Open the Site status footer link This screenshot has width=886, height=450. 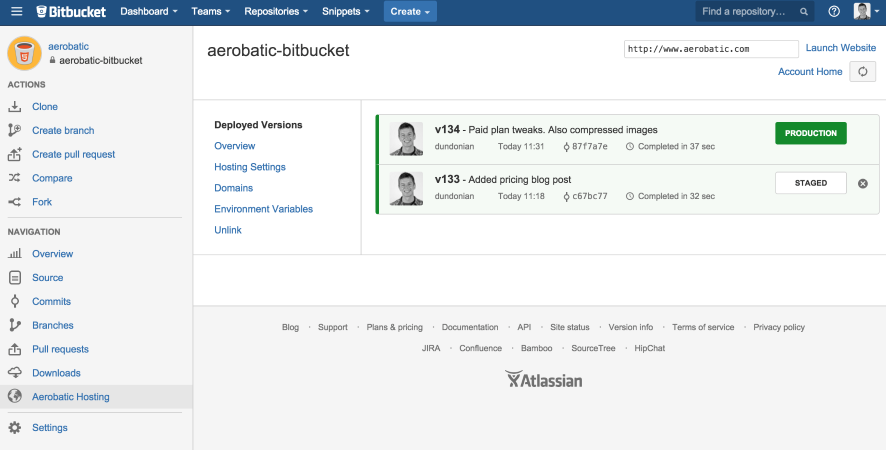570,327
